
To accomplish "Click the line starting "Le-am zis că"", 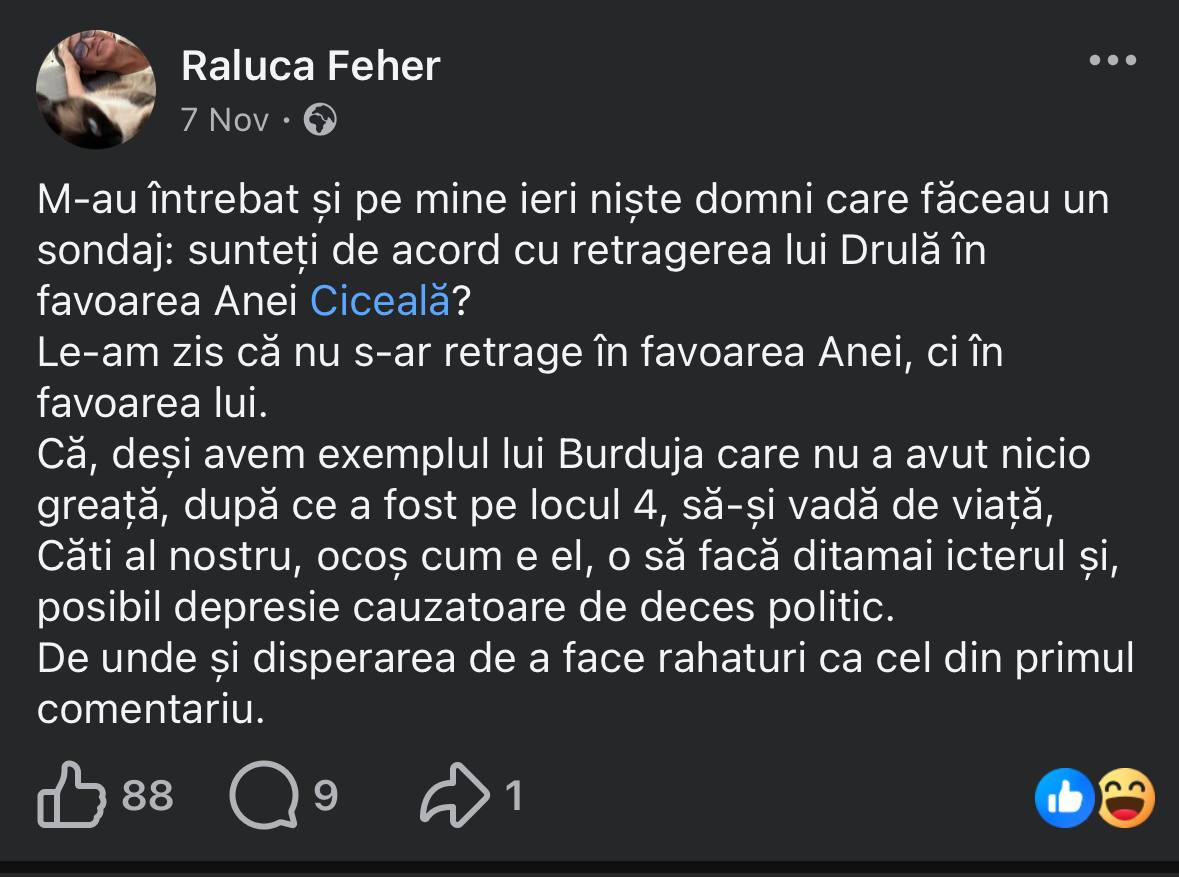I will pos(520,352).
